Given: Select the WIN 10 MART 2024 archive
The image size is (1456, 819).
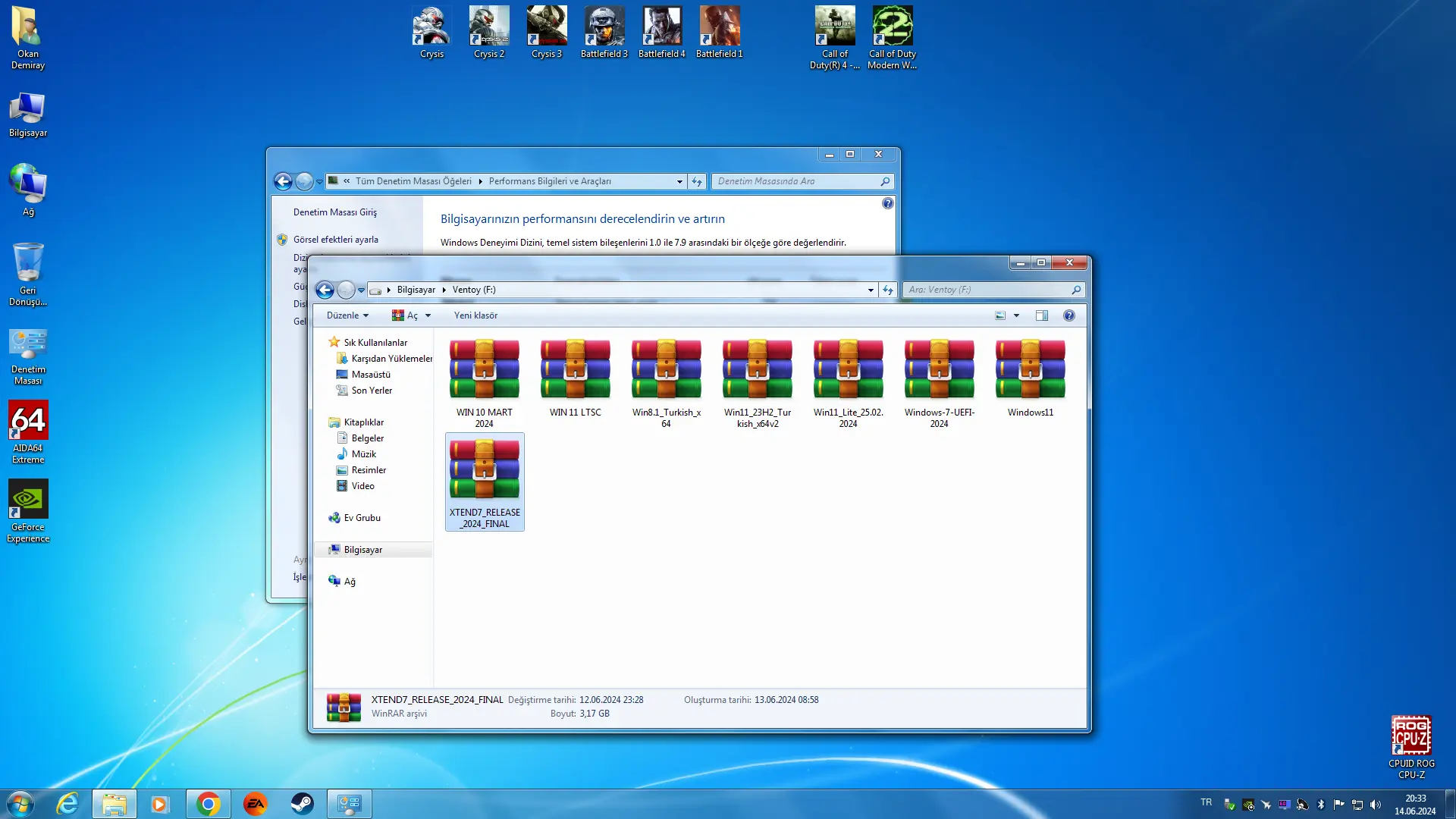Looking at the screenshot, I should pos(485,384).
